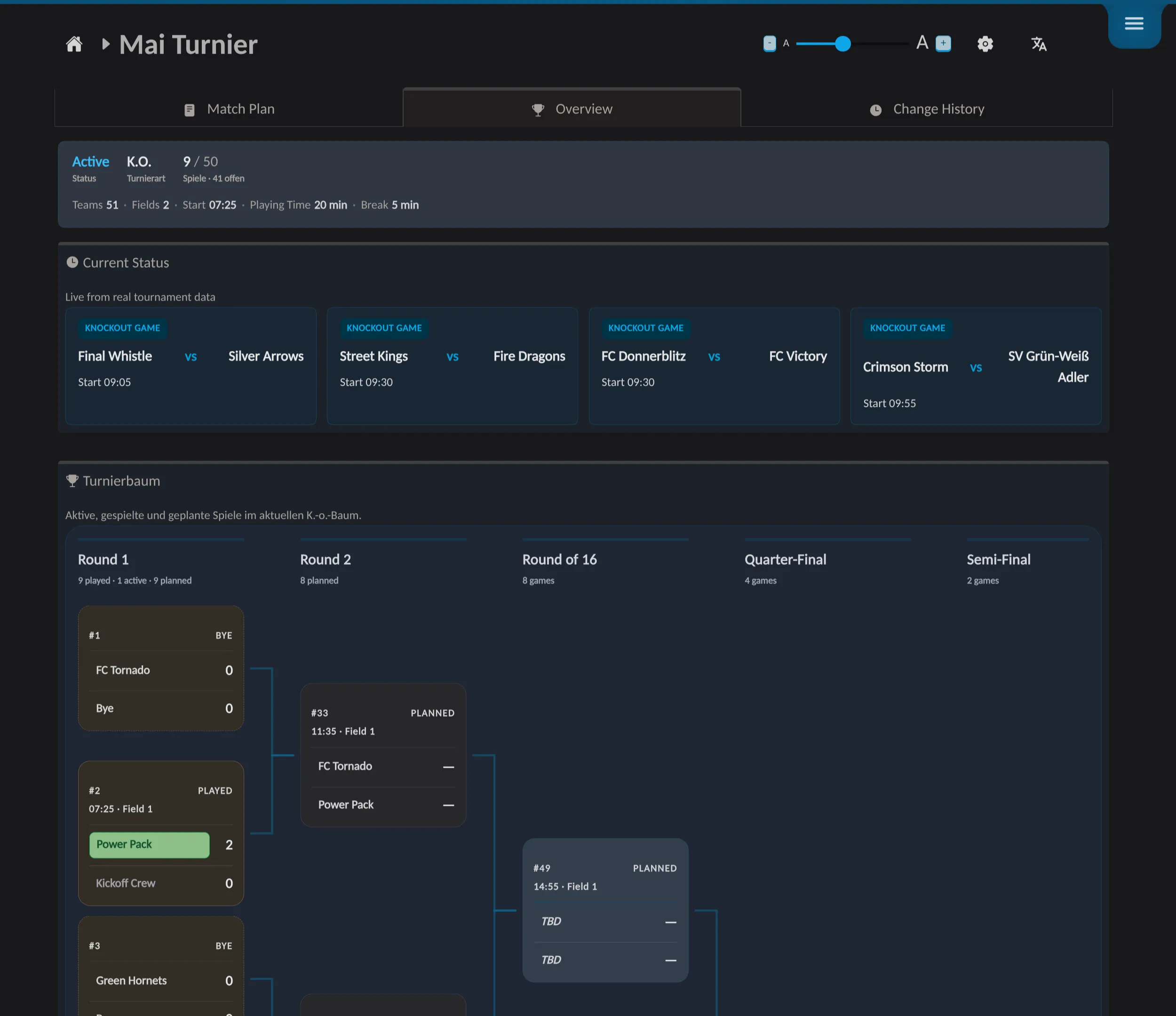Click Break 5 min in summary
The height and width of the screenshot is (1016, 1176).
point(390,205)
